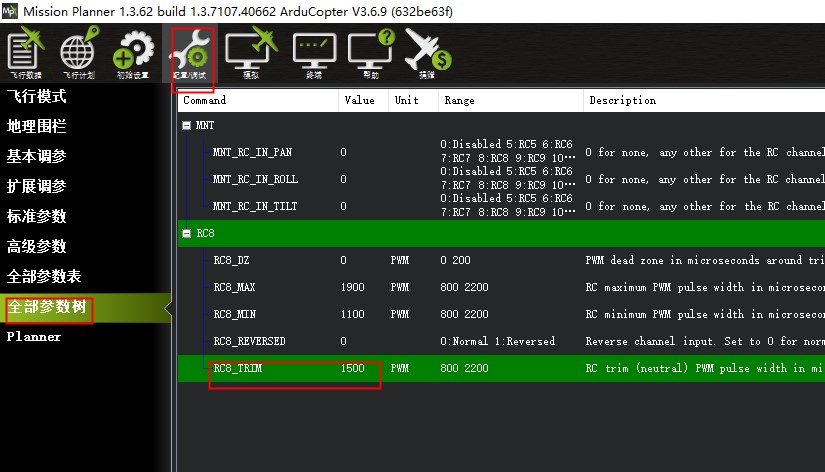Select 全部参数表 in the sidebar

[x=44, y=276]
